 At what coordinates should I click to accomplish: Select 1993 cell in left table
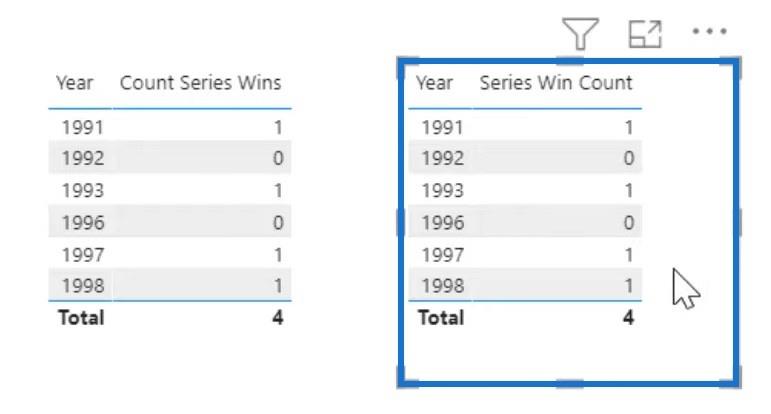(x=83, y=190)
